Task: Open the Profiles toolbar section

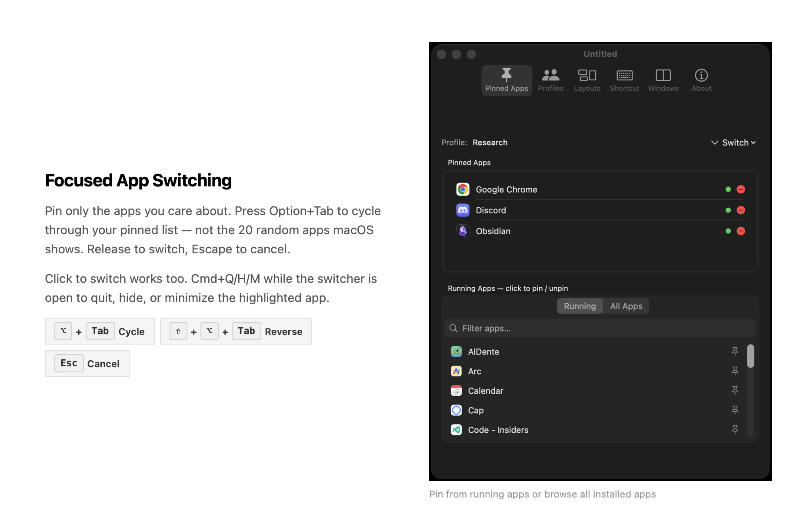Action: (x=550, y=80)
